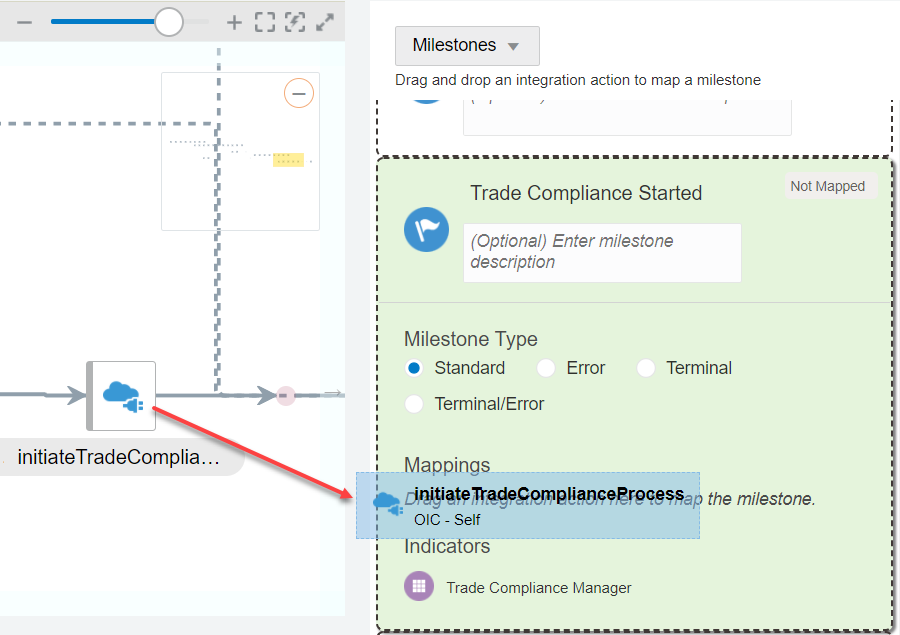Choose the Terminal/Error milestone type
Image resolution: width=900 pixels, height=635 pixels.
tap(414, 403)
